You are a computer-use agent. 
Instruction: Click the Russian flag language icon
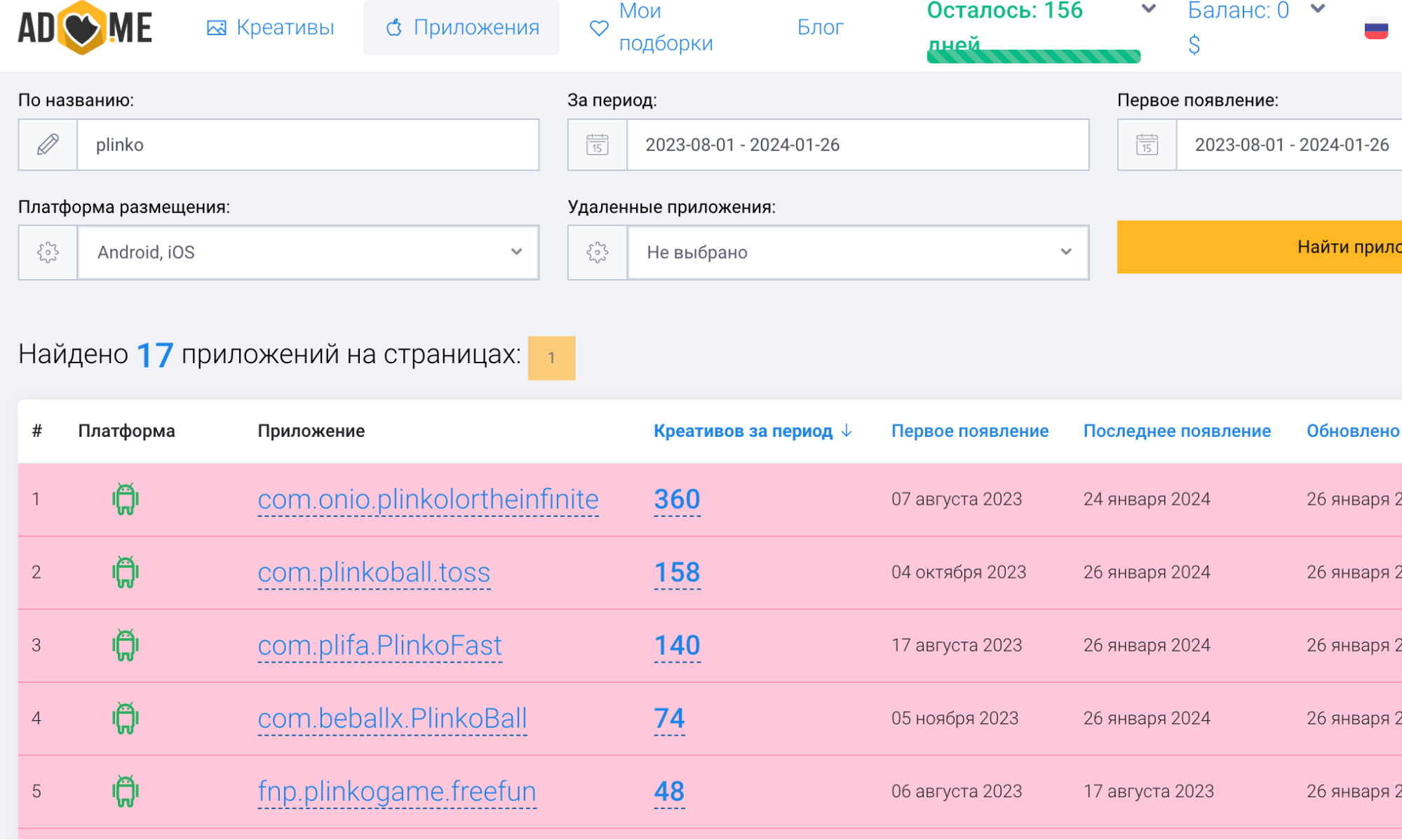click(1376, 29)
